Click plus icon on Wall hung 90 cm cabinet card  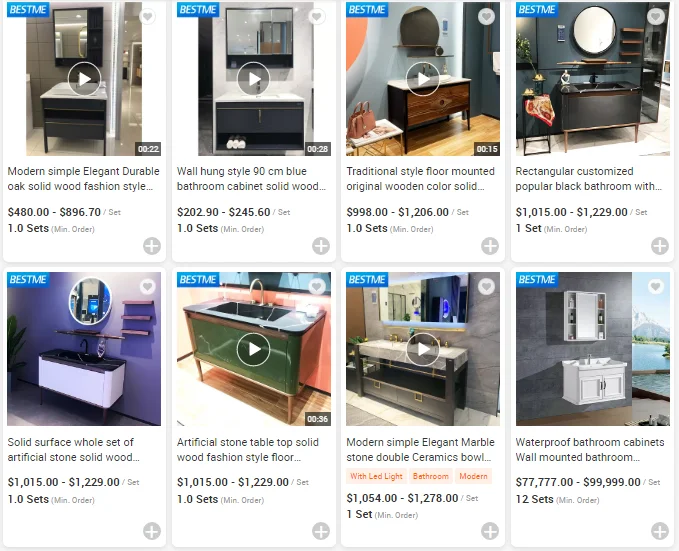click(321, 246)
